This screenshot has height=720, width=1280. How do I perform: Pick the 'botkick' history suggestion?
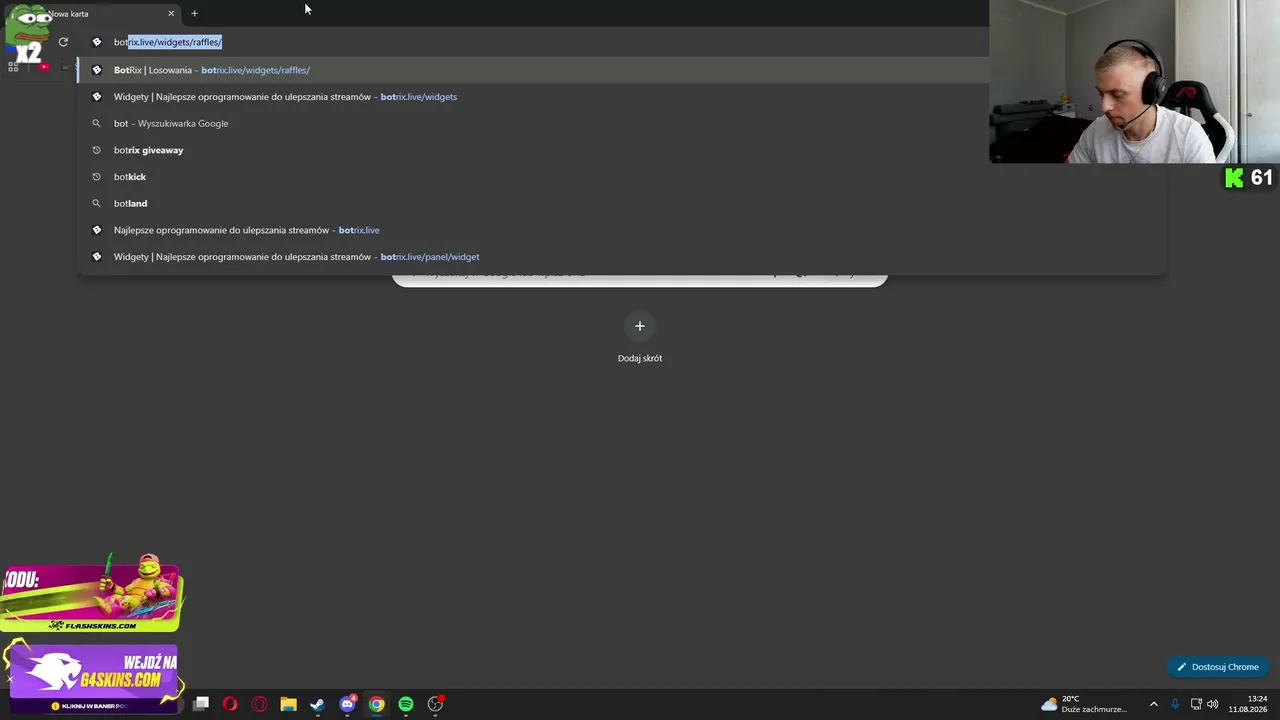click(x=622, y=177)
